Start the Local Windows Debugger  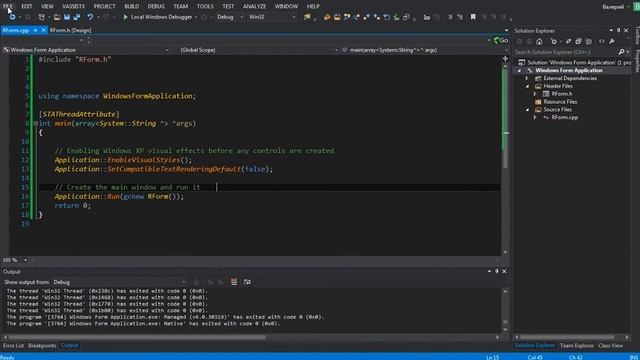tap(158, 17)
